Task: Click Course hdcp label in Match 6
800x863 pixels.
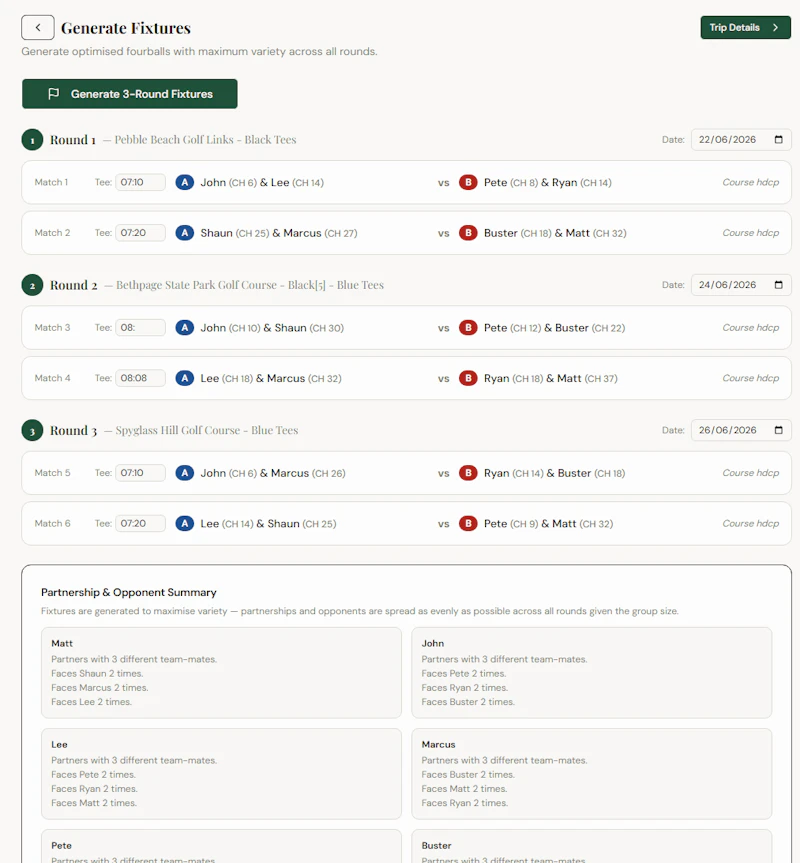Action: coord(750,523)
